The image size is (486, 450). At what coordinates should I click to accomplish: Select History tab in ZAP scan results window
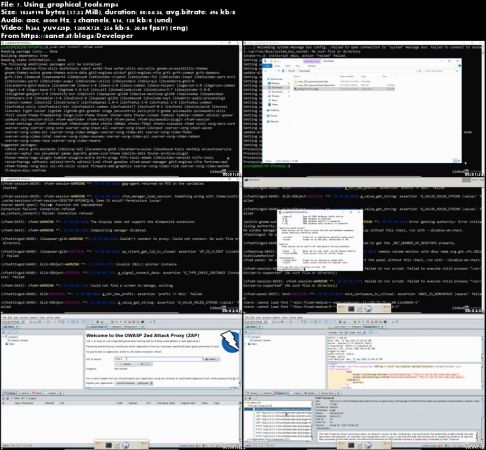click(x=253, y=393)
